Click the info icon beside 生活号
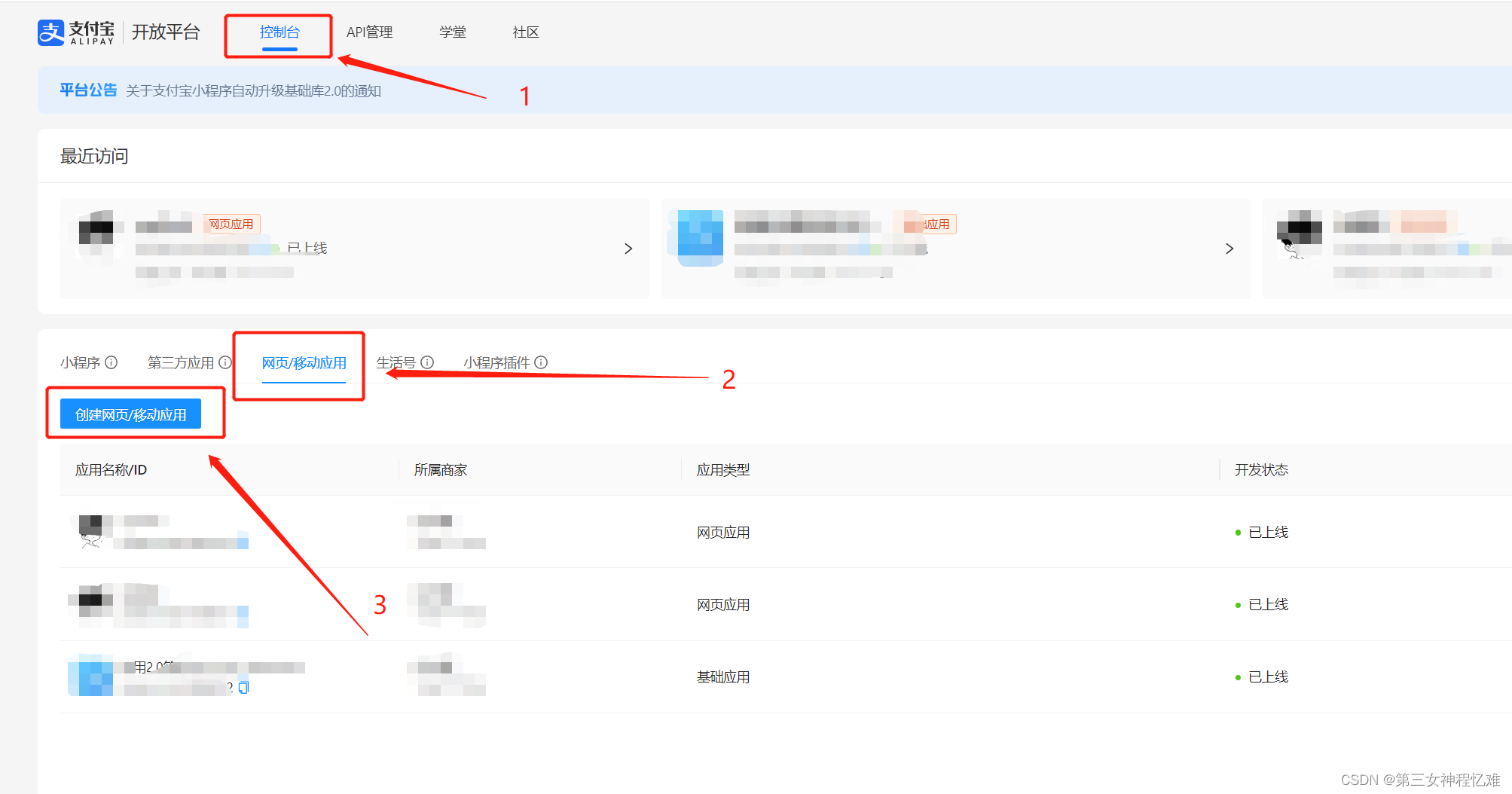This screenshot has height=794, width=1512. 427,362
